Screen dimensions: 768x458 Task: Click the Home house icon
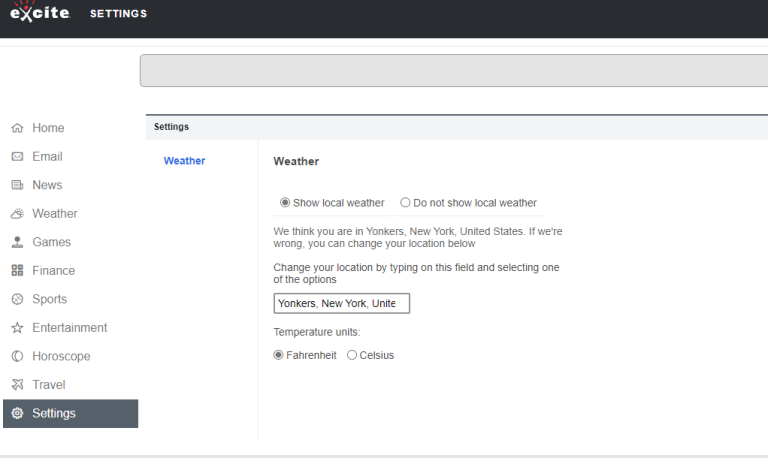(x=17, y=128)
